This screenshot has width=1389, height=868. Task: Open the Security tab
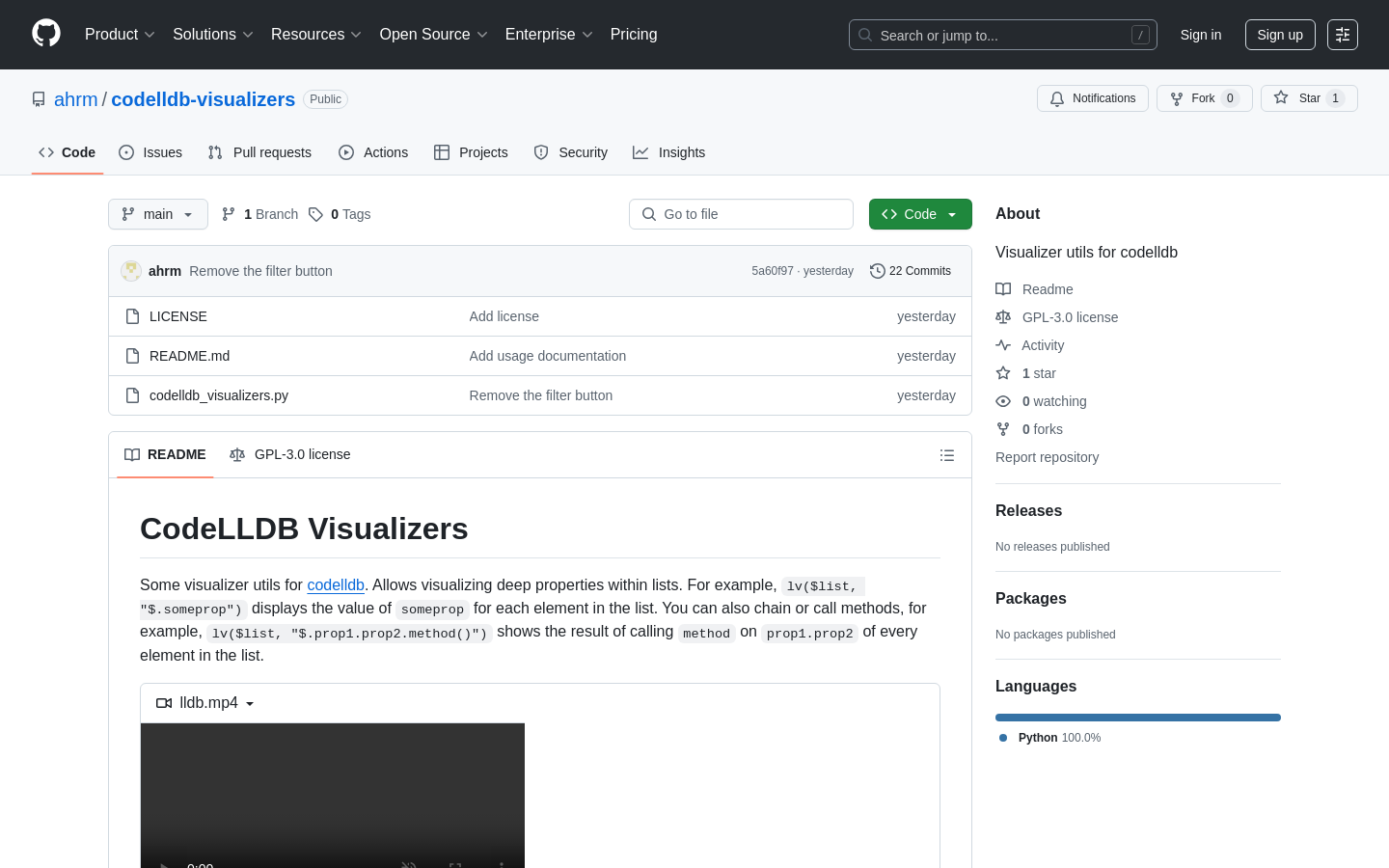point(571,152)
